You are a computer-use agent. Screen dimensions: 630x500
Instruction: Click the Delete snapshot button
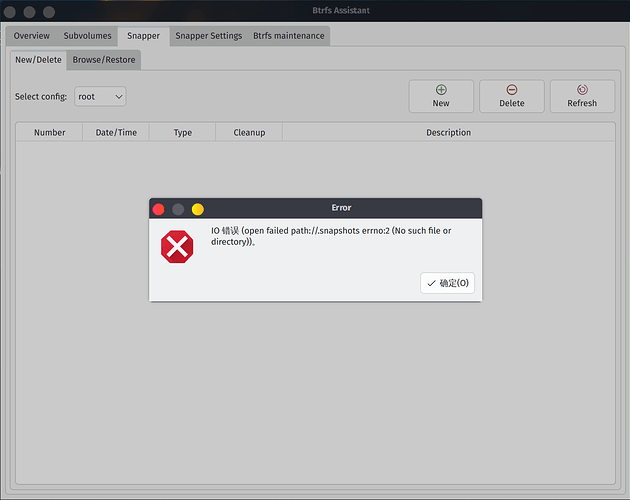(512, 96)
